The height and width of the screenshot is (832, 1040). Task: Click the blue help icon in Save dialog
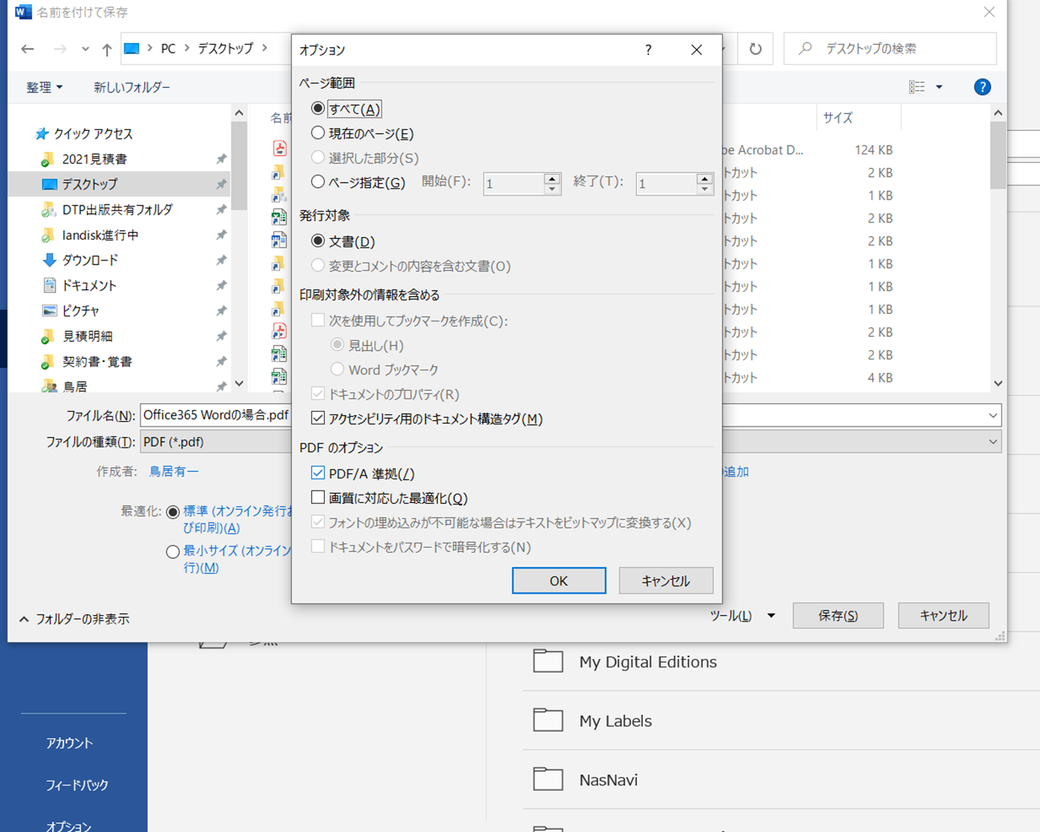pos(982,87)
